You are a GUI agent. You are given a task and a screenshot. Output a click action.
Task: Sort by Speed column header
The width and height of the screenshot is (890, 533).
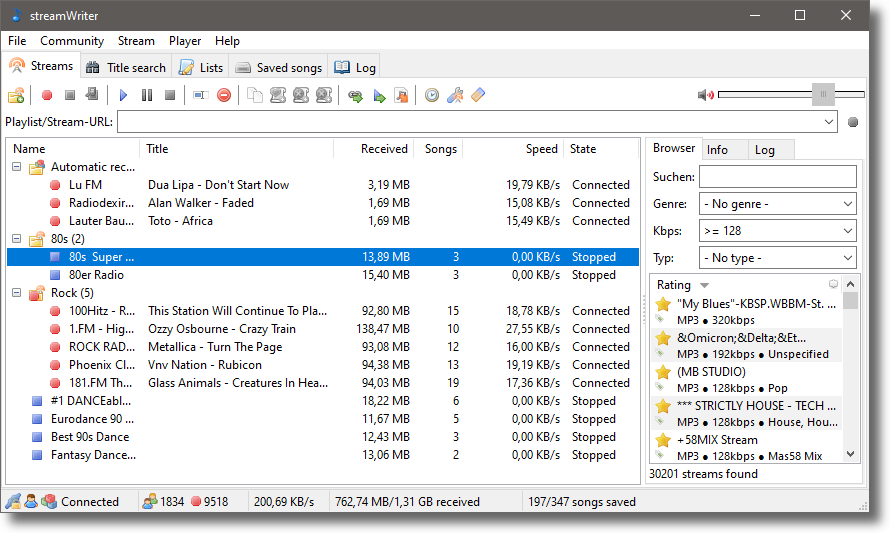point(513,149)
